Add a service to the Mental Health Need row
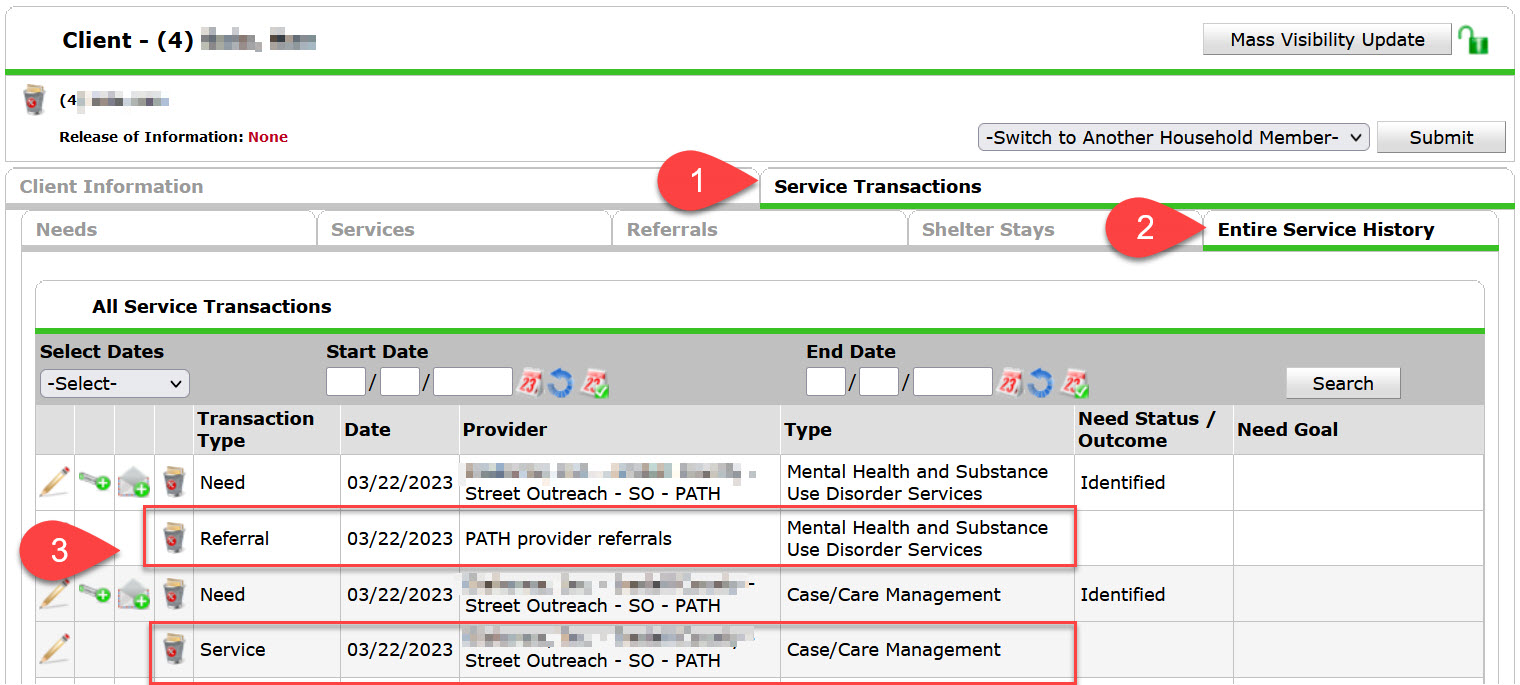This screenshot has width=1520, height=685. pos(95,483)
